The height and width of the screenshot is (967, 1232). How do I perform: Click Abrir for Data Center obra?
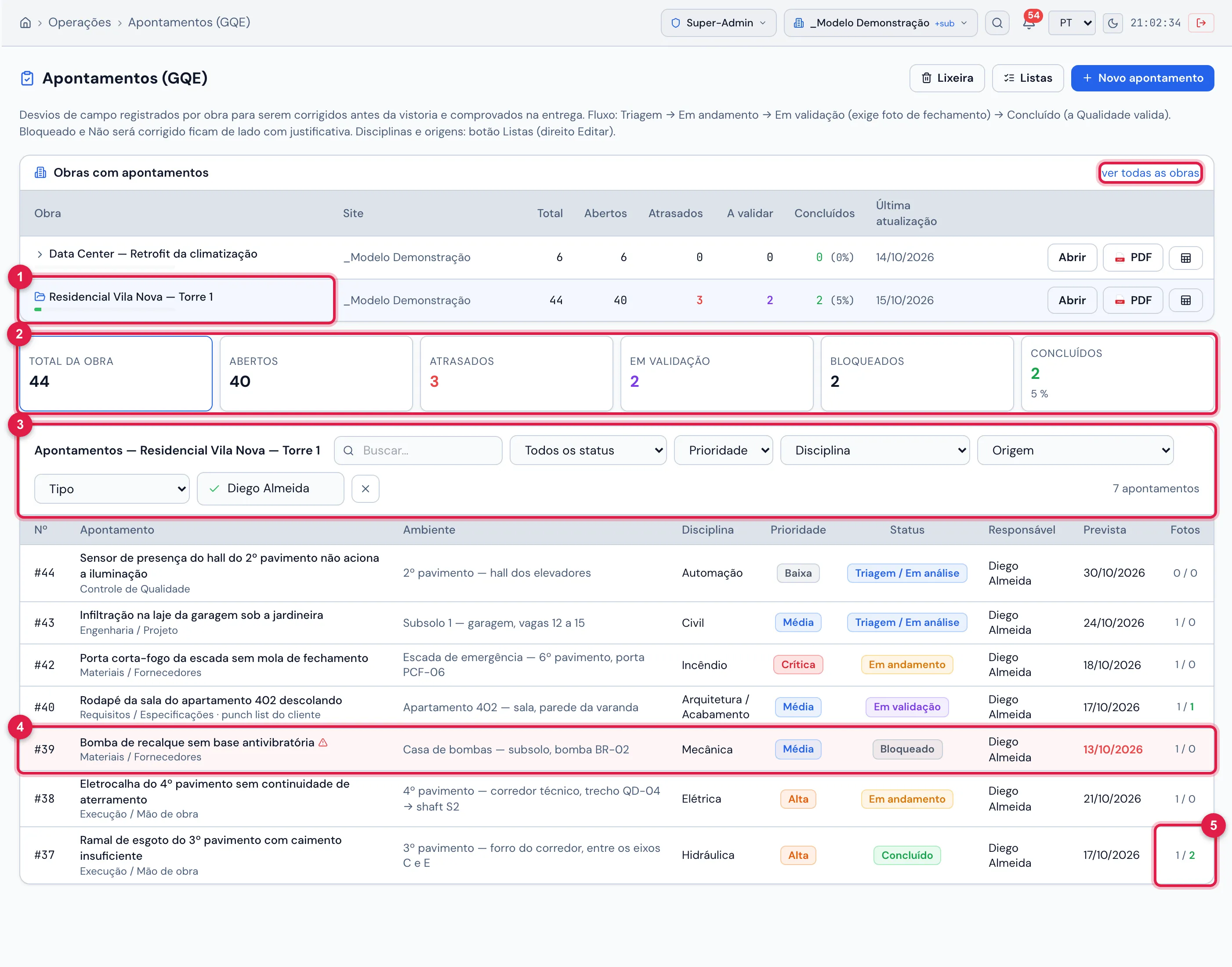(1072, 258)
